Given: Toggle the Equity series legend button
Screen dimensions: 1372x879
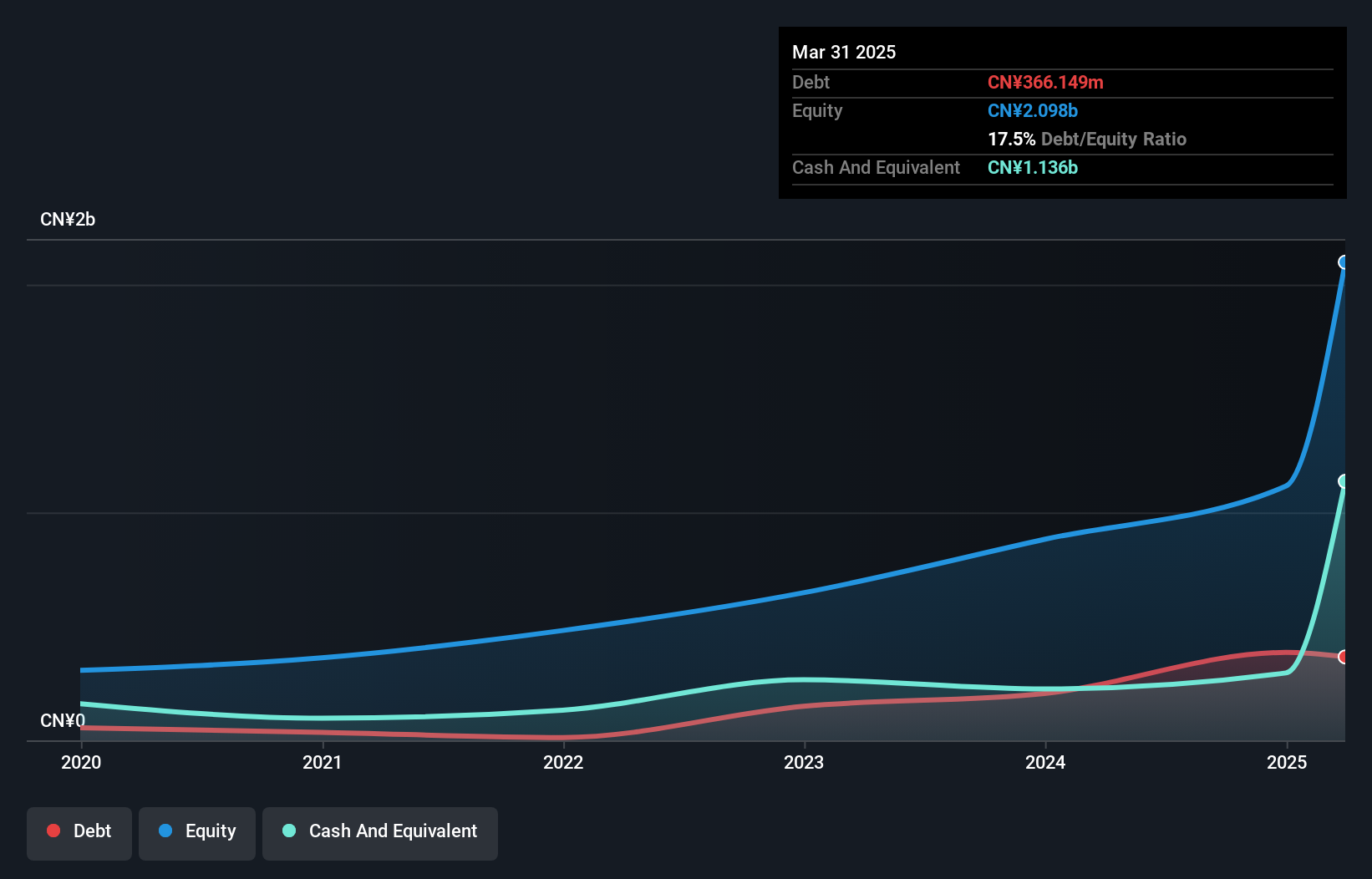Looking at the screenshot, I should (197, 833).
